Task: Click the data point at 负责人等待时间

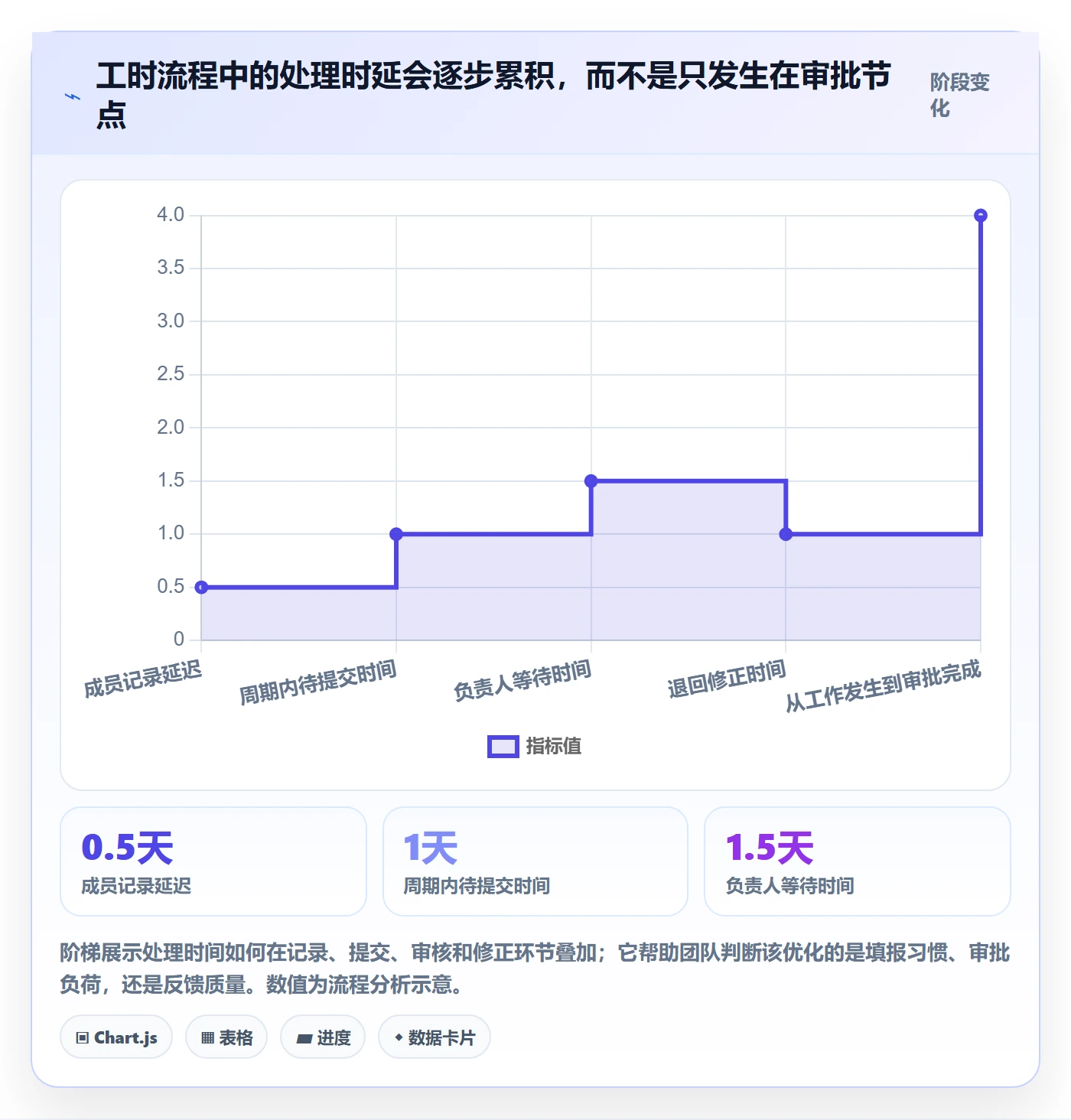Action: pos(591,481)
